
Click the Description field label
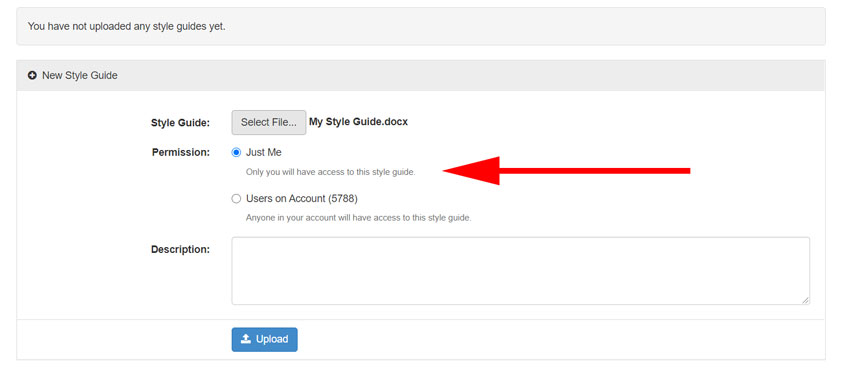(x=180, y=249)
